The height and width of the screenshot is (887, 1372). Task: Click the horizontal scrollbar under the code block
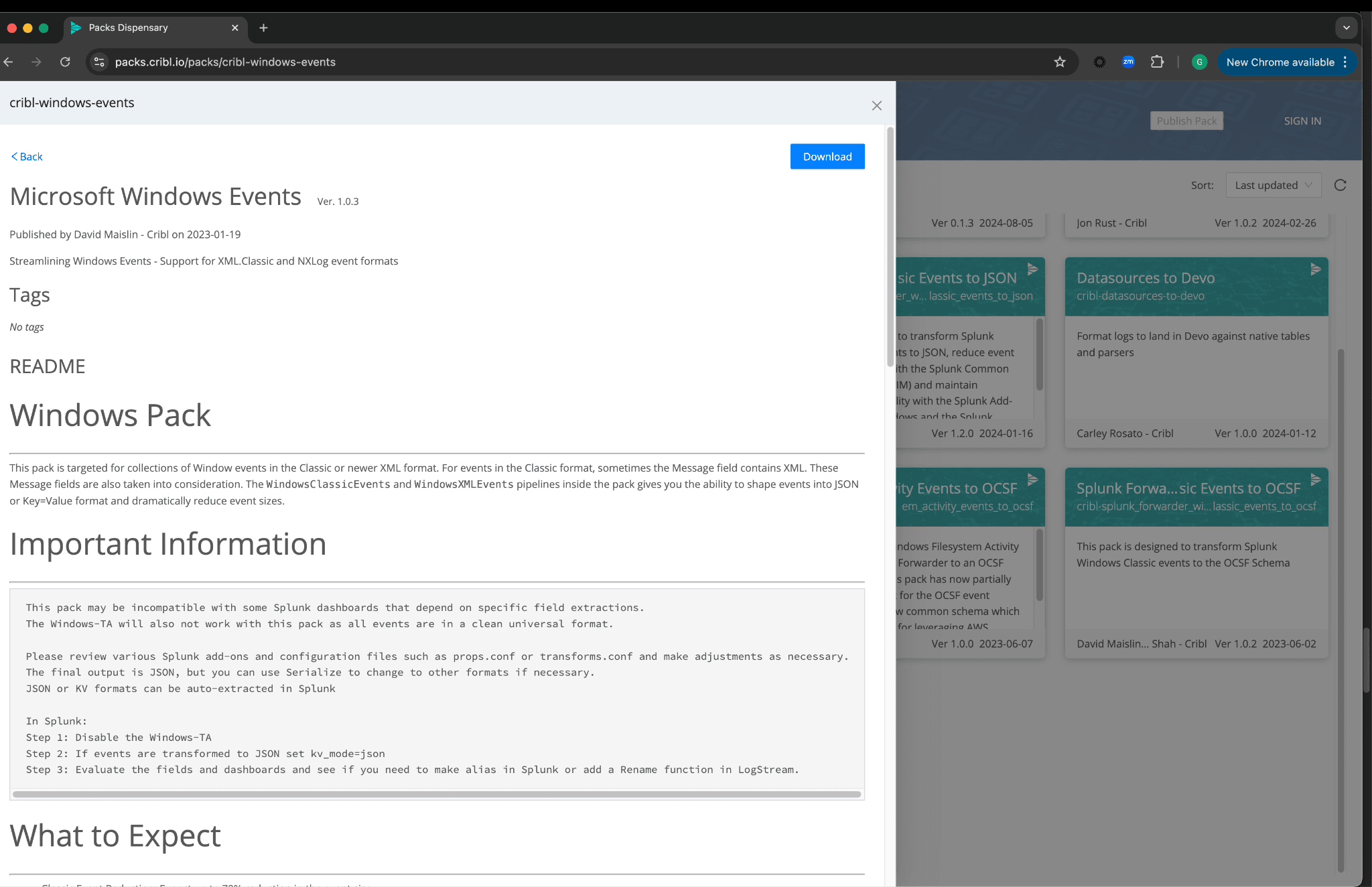click(x=435, y=795)
